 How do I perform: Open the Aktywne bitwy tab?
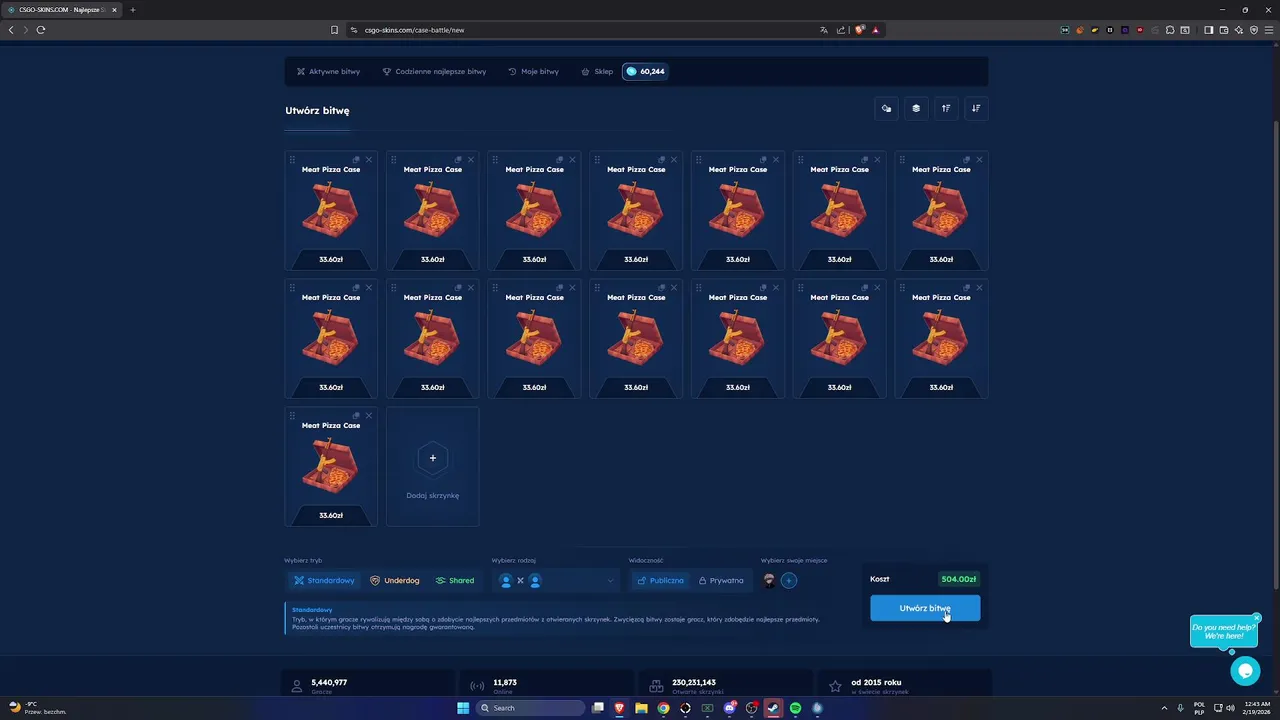[x=328, y=72]
